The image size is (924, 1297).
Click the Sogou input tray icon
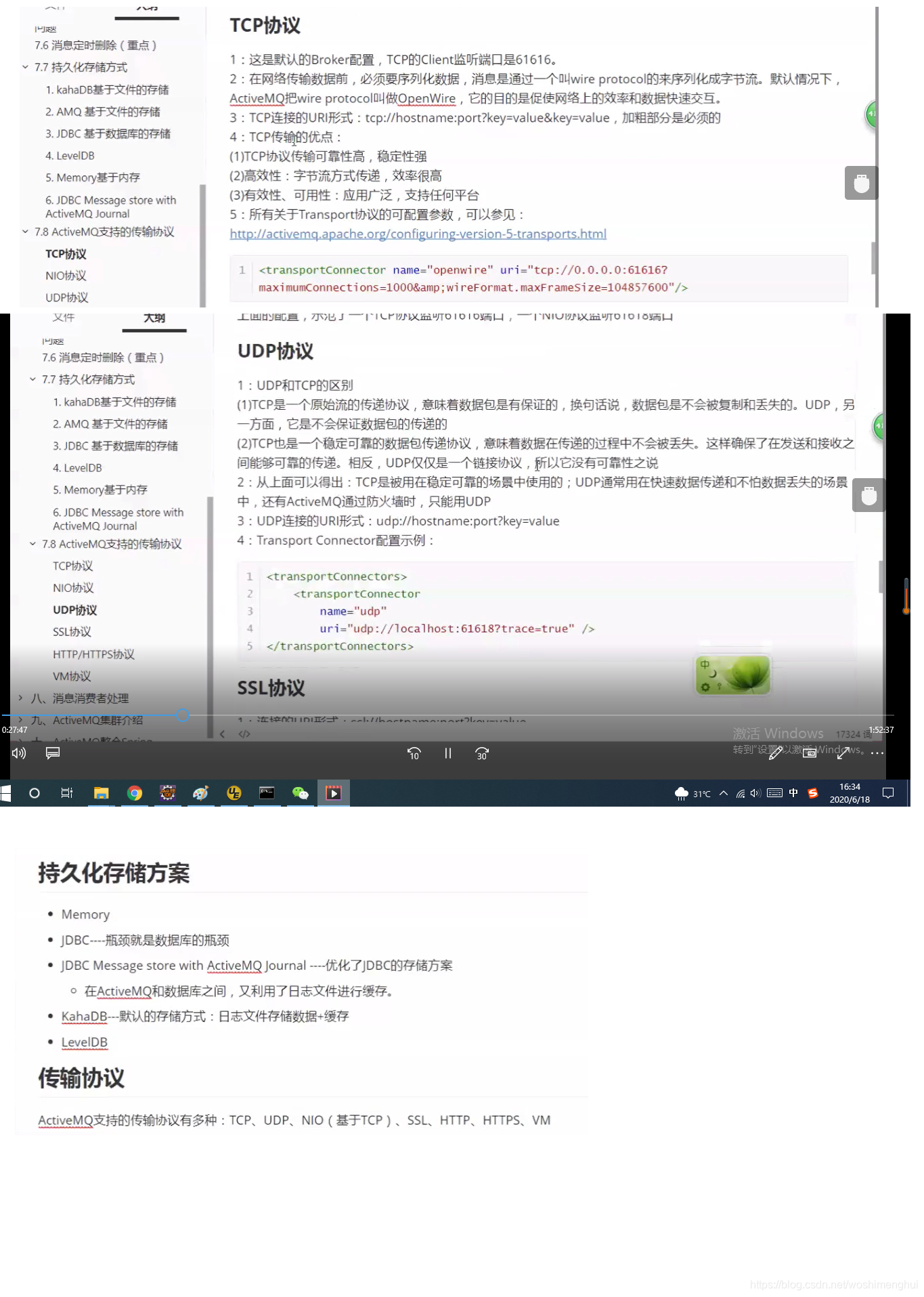point(813,793)
